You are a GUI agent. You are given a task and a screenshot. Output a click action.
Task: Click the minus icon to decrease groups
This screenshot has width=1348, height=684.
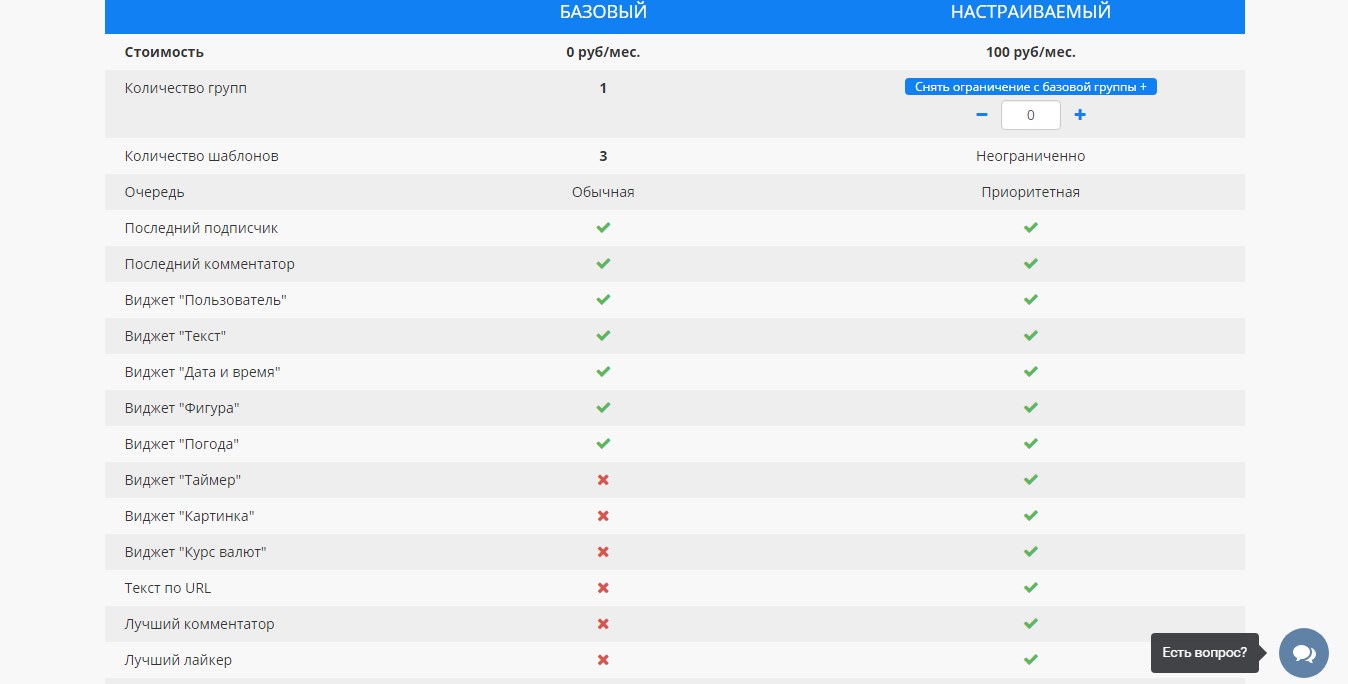click(981, 115)
